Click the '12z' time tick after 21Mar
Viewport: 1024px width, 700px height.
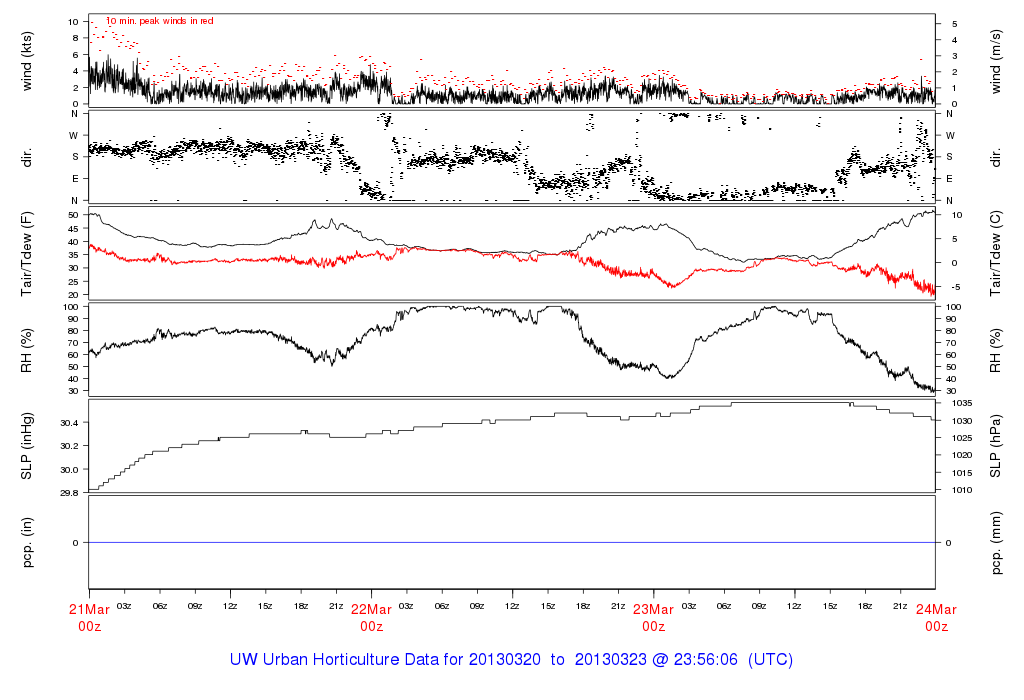[230, 607]
